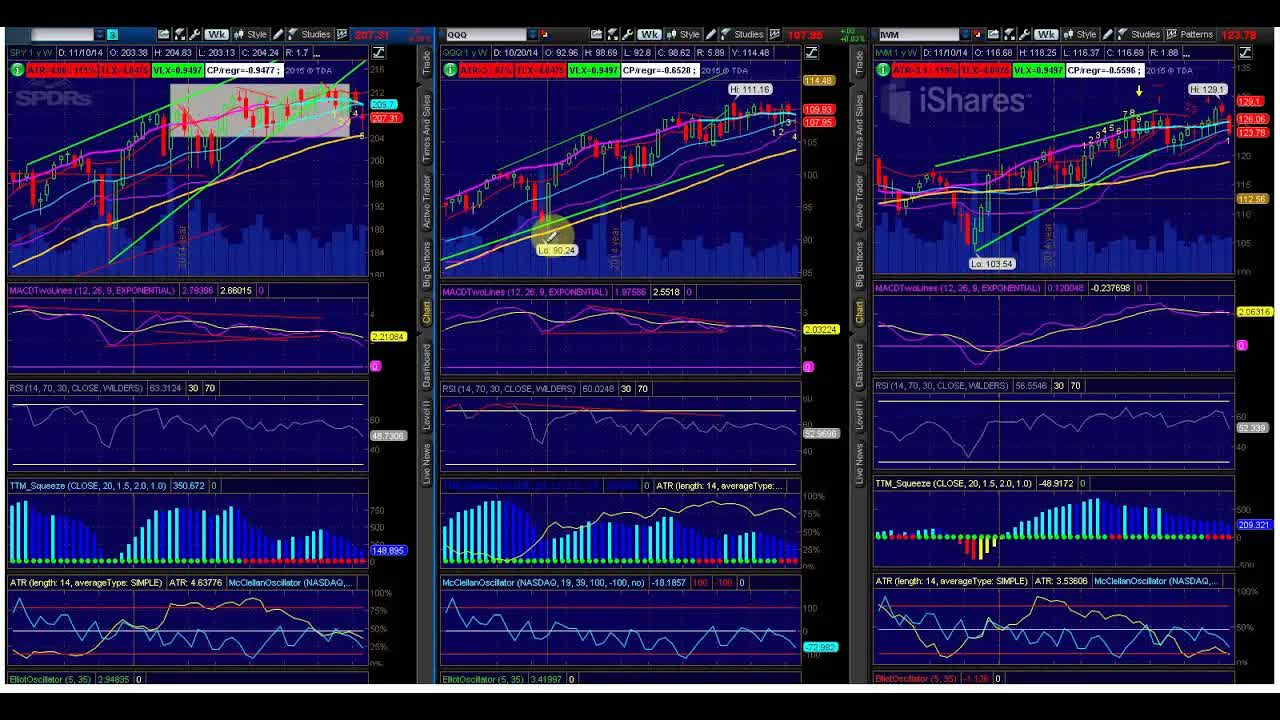Image resolution: width=1280 pixels, height=720 pixels.
Task: Open chart settings wrench on the IWM chart
Action: (1024, 34)
